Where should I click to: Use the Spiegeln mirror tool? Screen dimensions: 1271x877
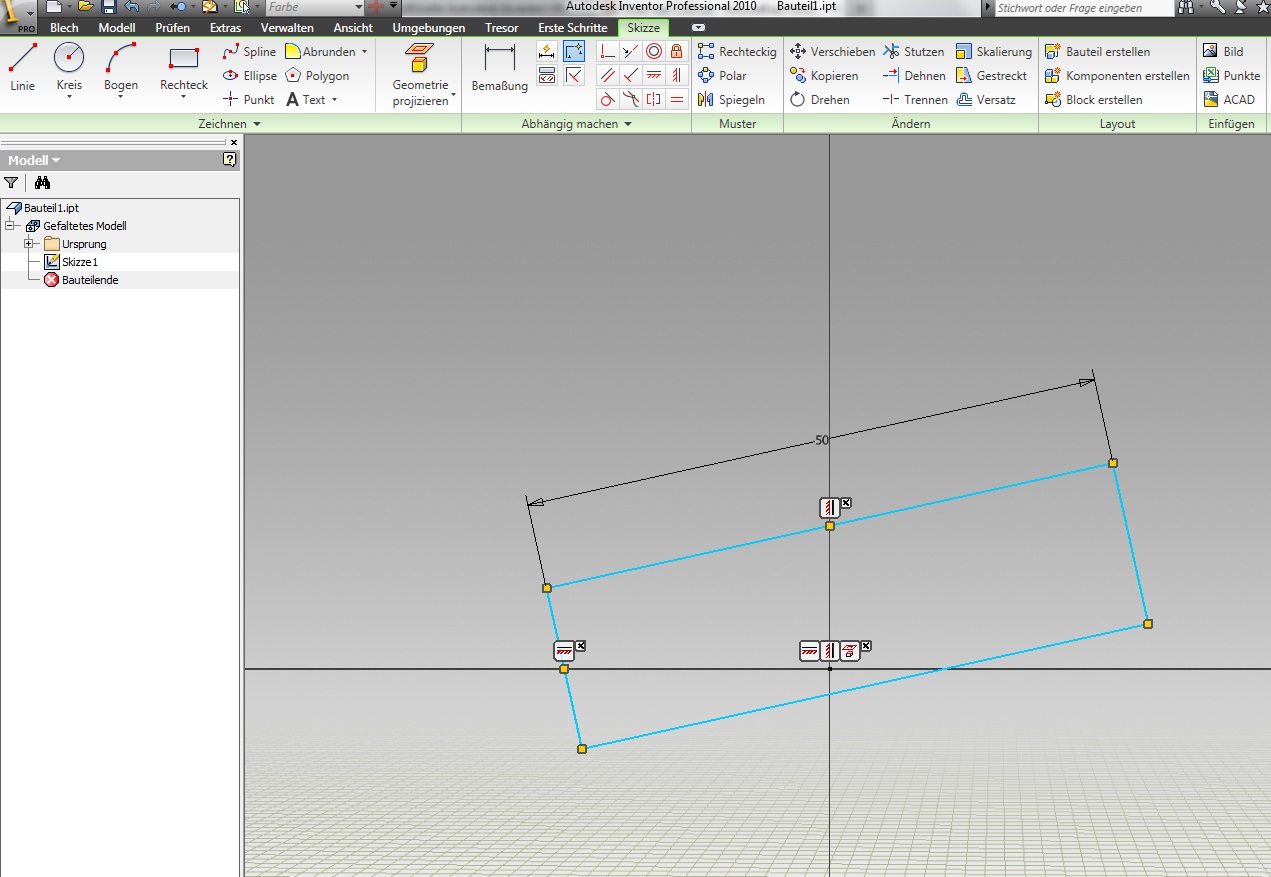pyautogui.click(x=731, y=100)
